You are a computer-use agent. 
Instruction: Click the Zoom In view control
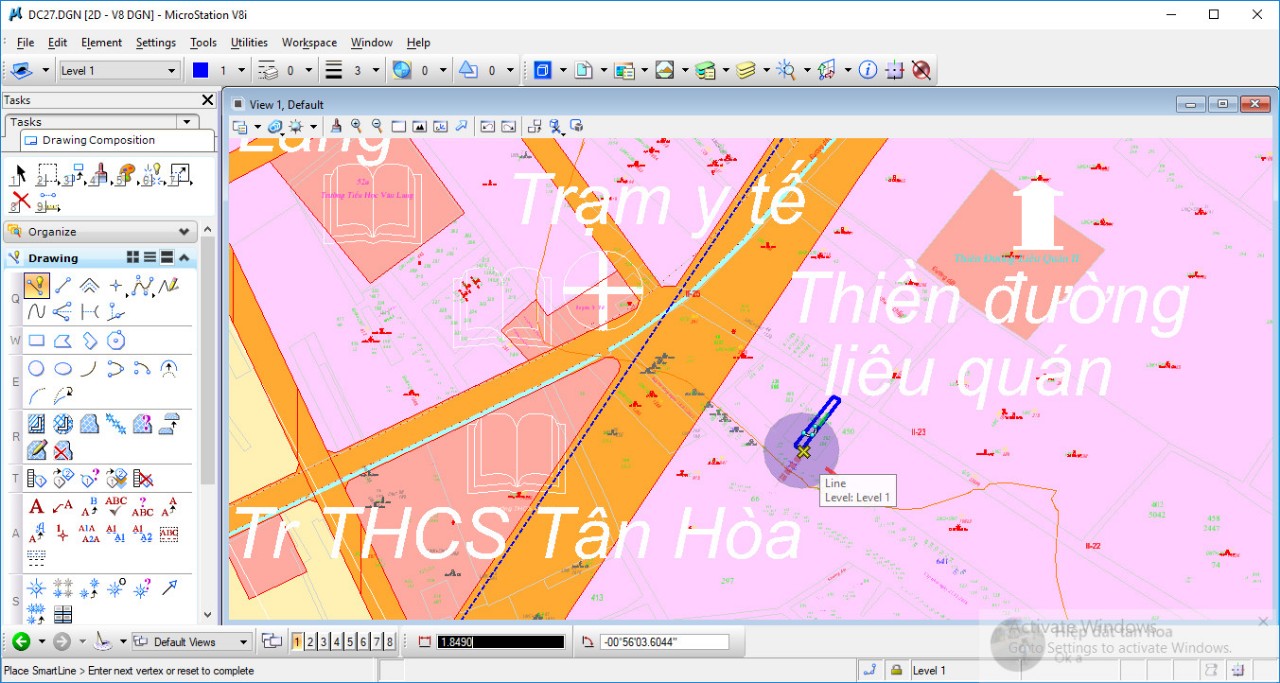[x=356, y=127]
